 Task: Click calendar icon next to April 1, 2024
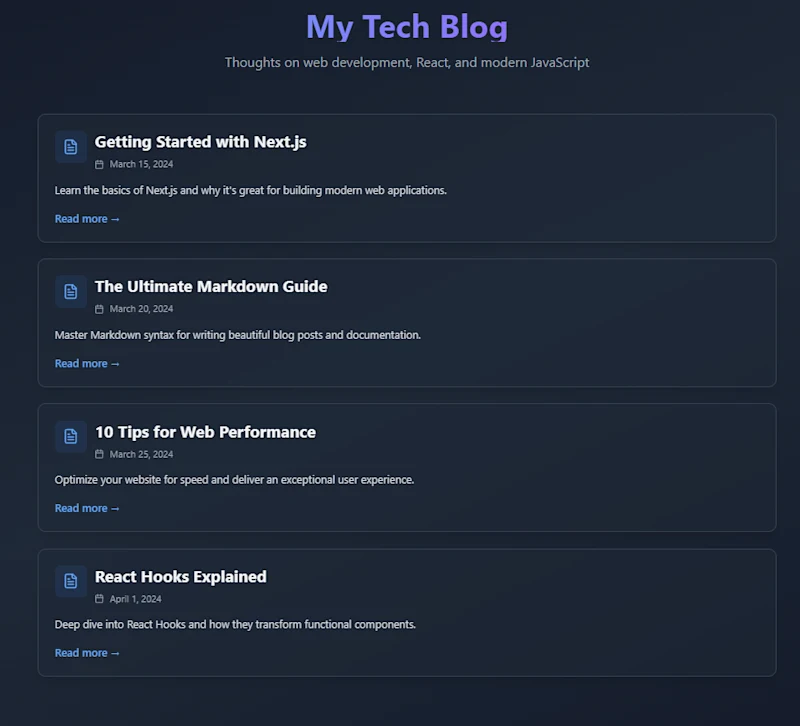(99, 599)
